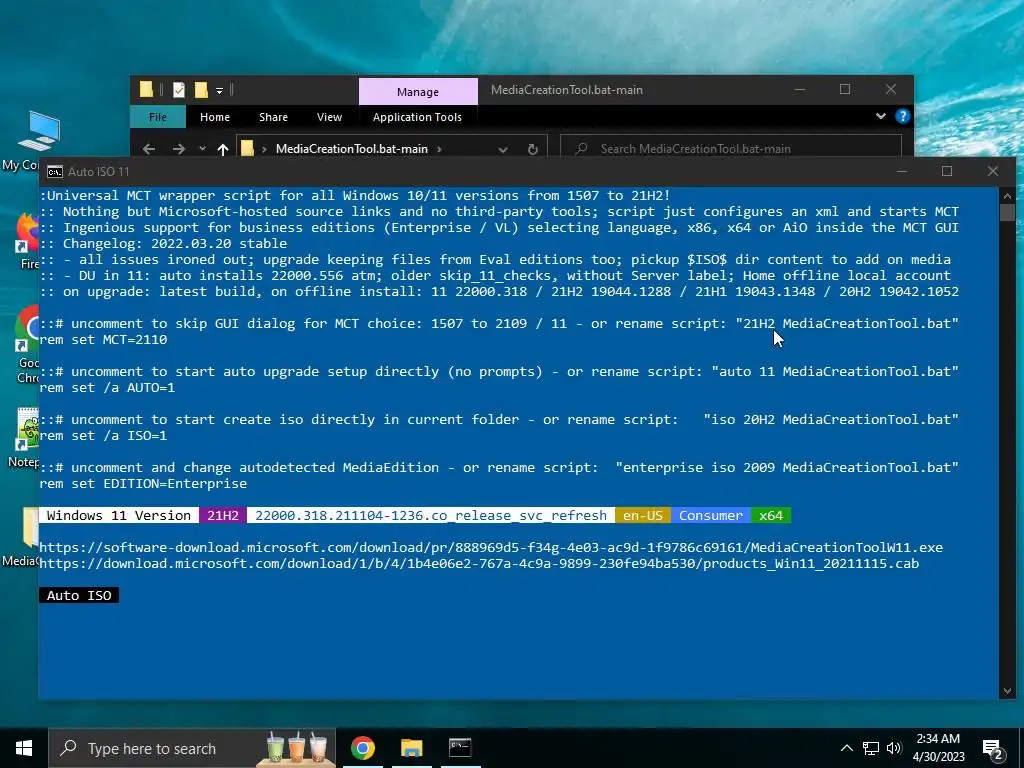This screenshot has width=1024, height=768.
Task: Open the notification center icon
Action: click(x=993, y=748)
